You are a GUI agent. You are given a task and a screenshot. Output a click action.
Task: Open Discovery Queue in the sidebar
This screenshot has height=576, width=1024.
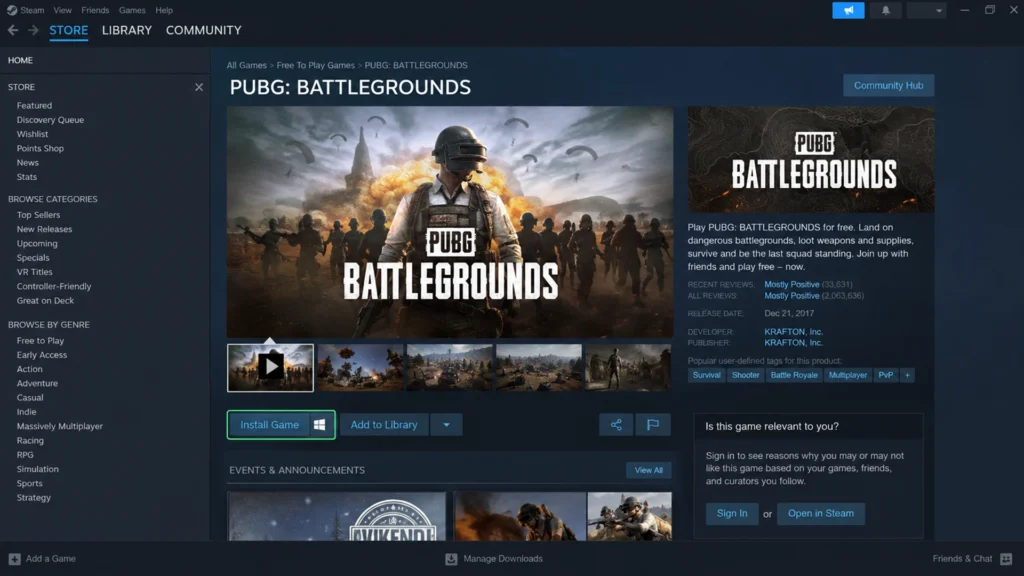[50, 120]
